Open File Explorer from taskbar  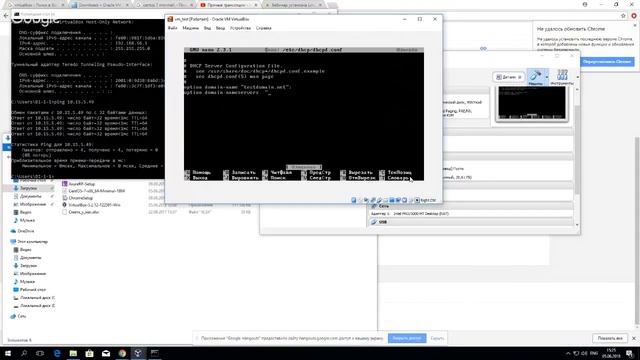73,353
